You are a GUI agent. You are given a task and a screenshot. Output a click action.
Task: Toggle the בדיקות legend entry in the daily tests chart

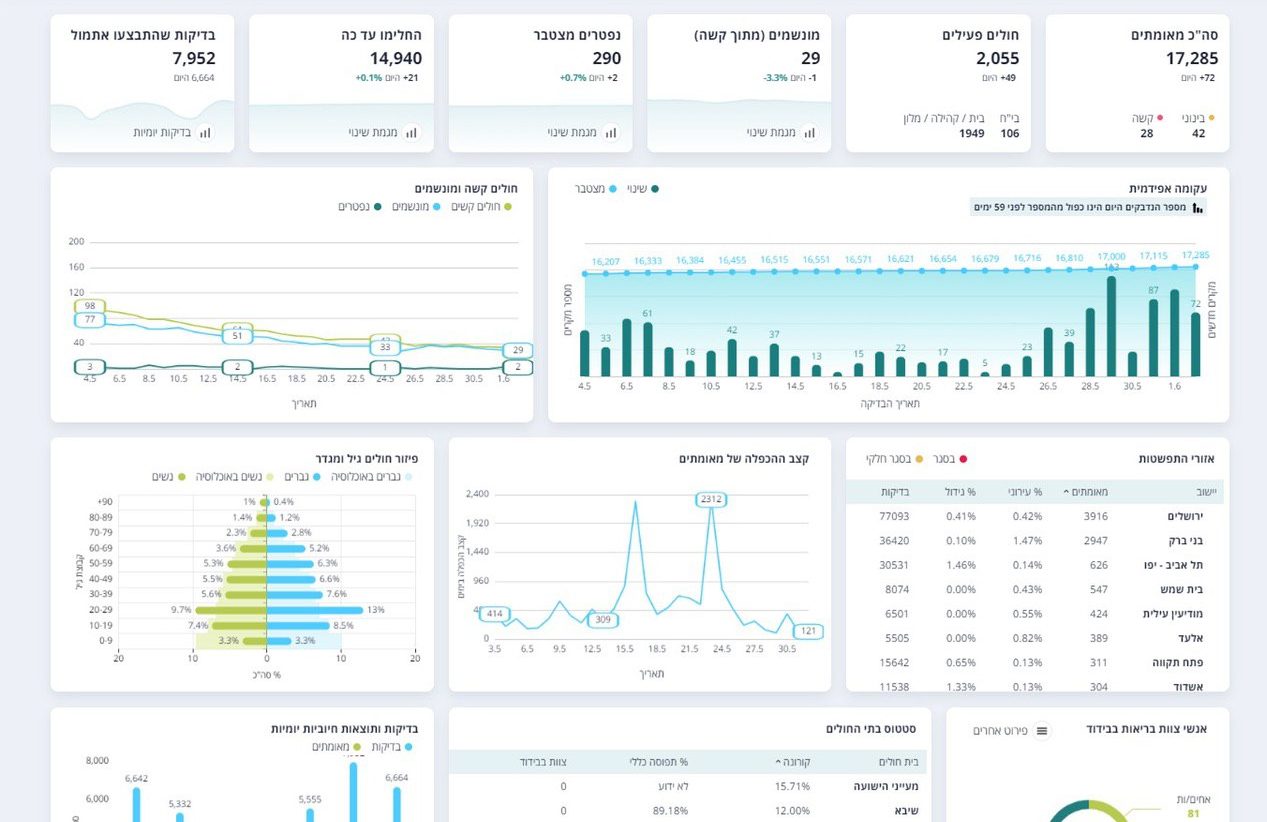coord(391,747)
